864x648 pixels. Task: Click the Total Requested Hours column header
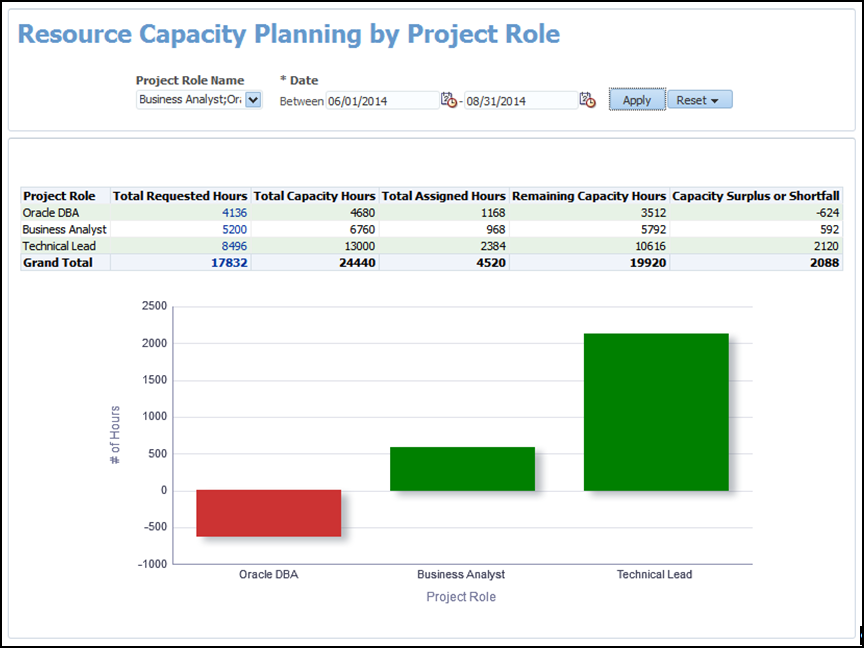click(180, 196)
